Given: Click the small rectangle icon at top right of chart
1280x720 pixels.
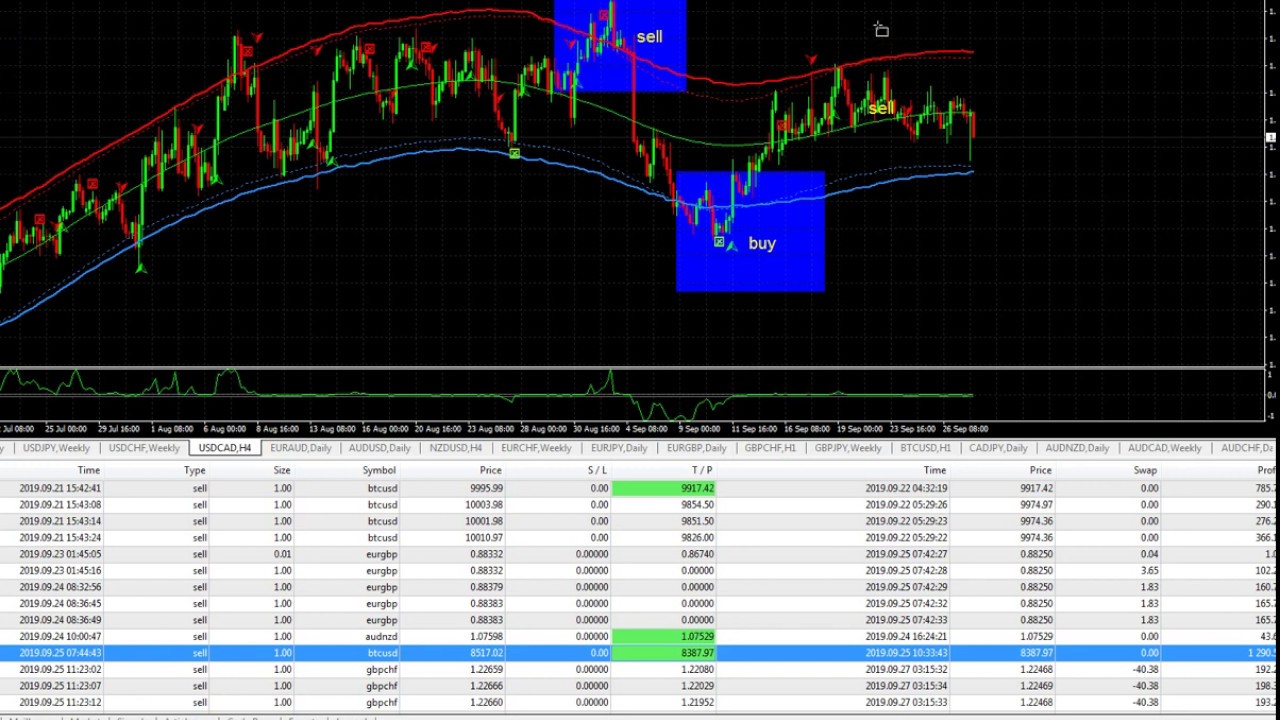Looking at the screenshot, I should [x=881, y=31].
